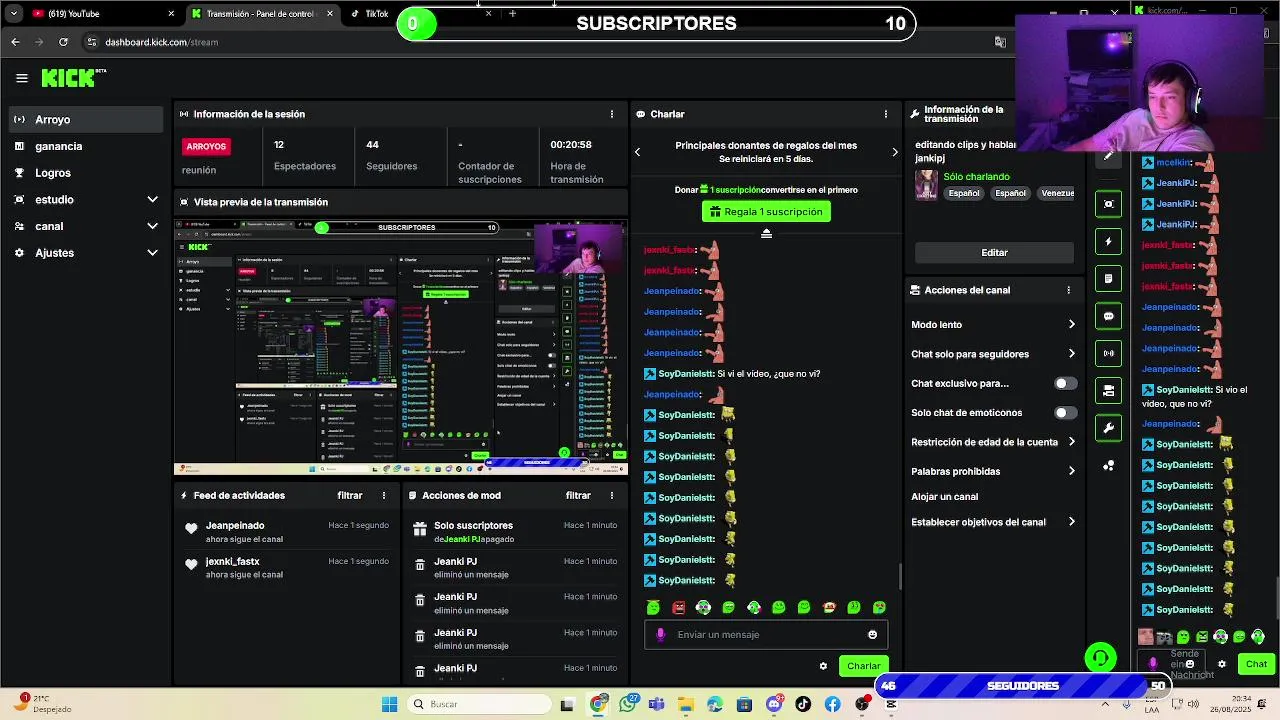This screenshot has width=1280, height=720.
Task: Open options menu of Feed de actividades
Action: [x=384, y=495]
